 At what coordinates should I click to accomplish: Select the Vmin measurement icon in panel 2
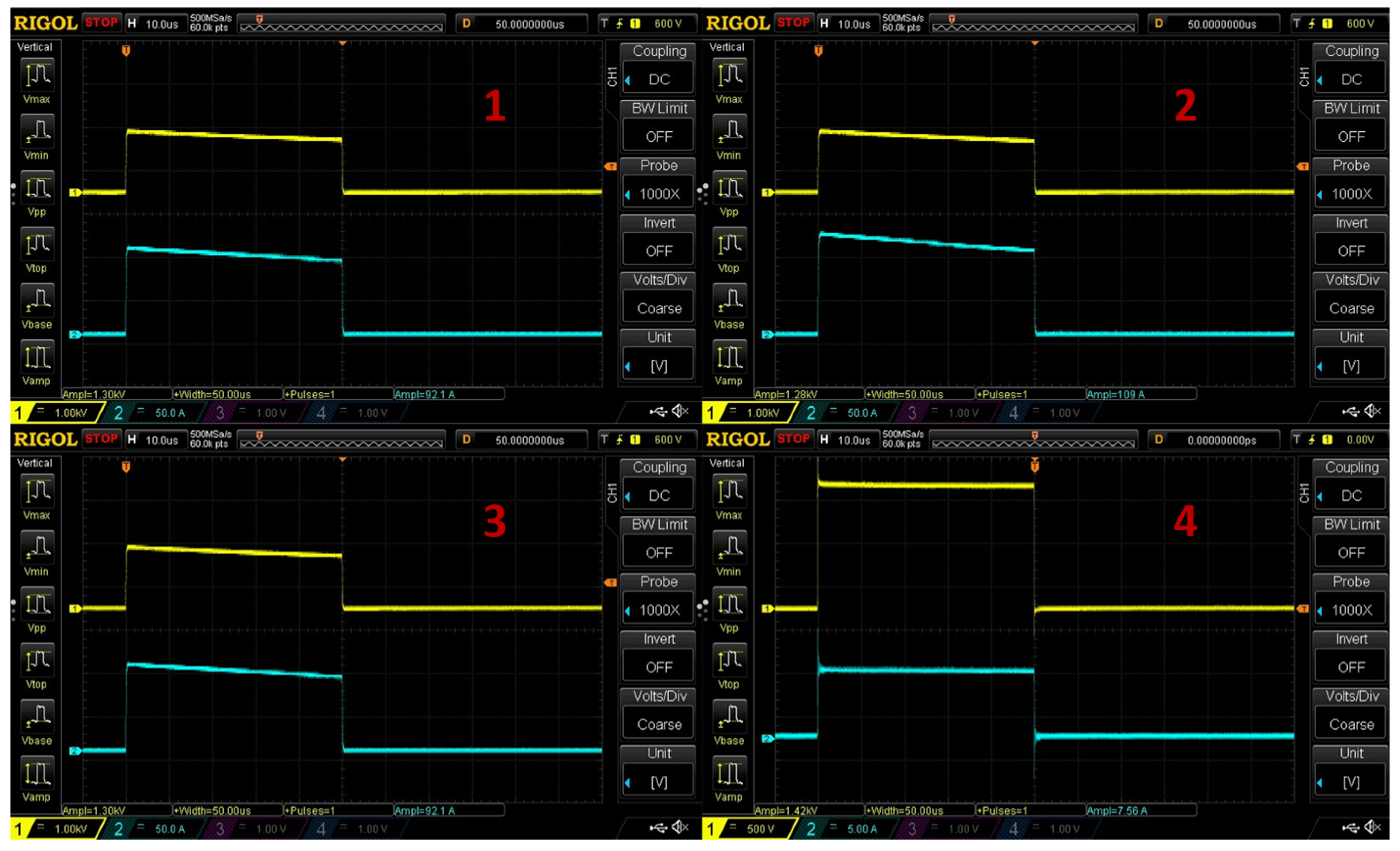[x=729, y=131]
